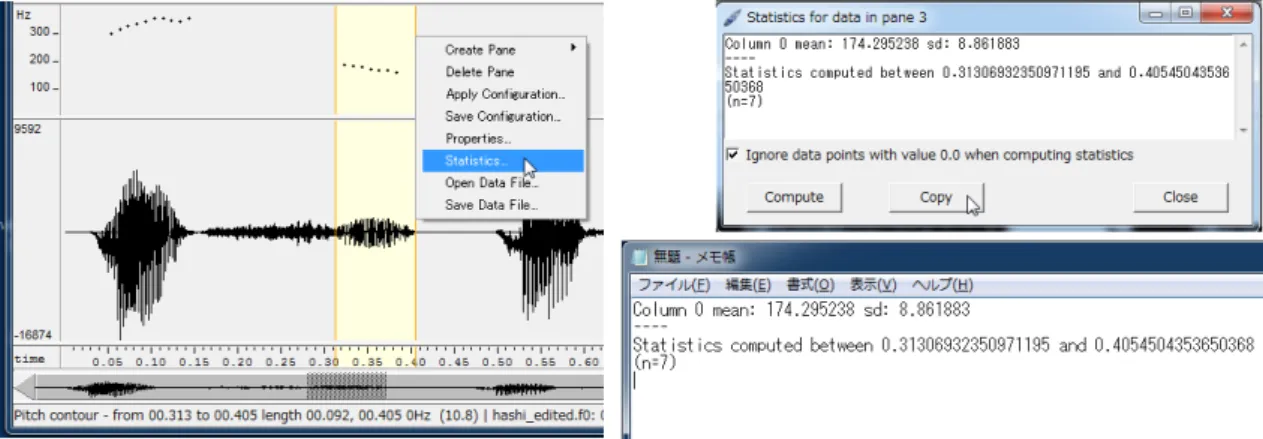Click the Notepad icon in title bar
Viewport: 1263px width, 439px height.
639,256
